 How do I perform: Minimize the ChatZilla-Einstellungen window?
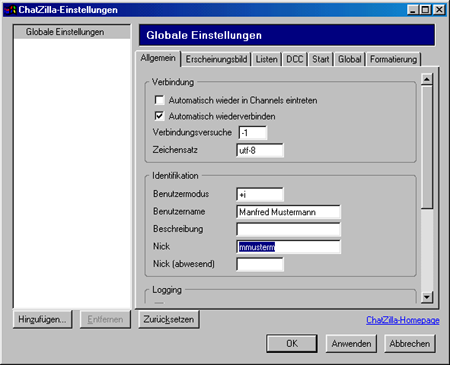pos(413,10)
